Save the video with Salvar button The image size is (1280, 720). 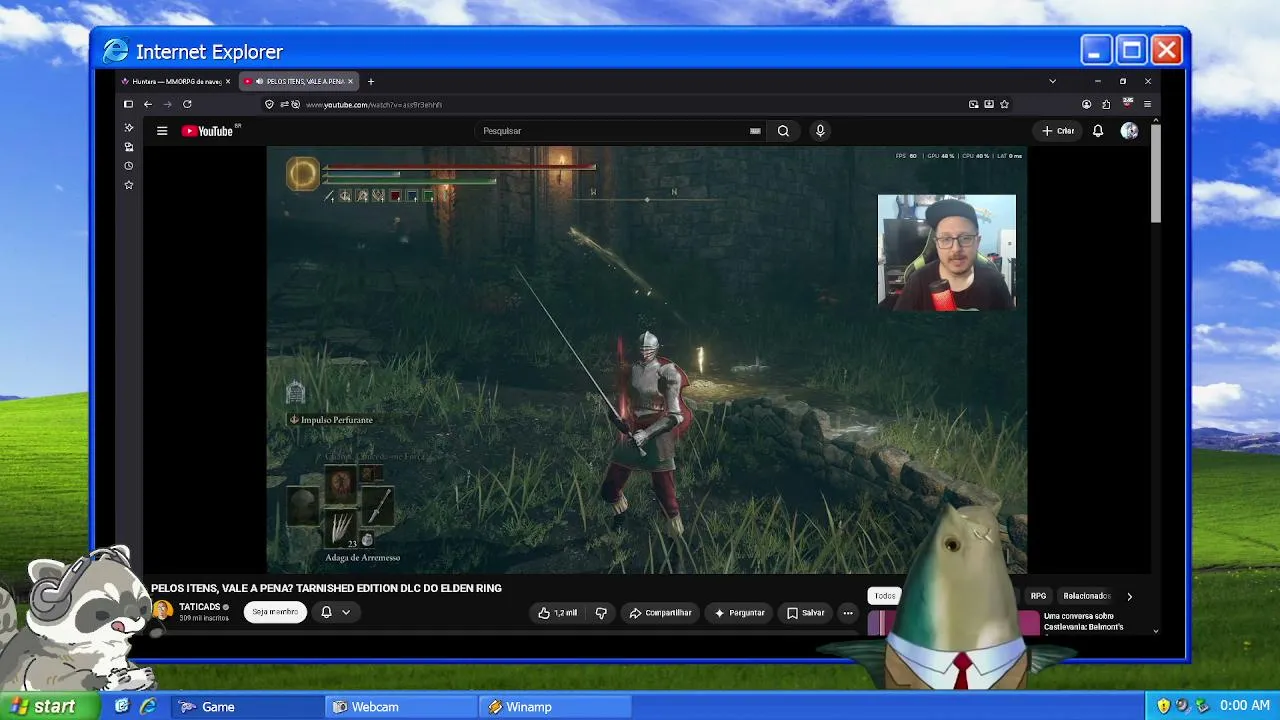coord(805,613)
